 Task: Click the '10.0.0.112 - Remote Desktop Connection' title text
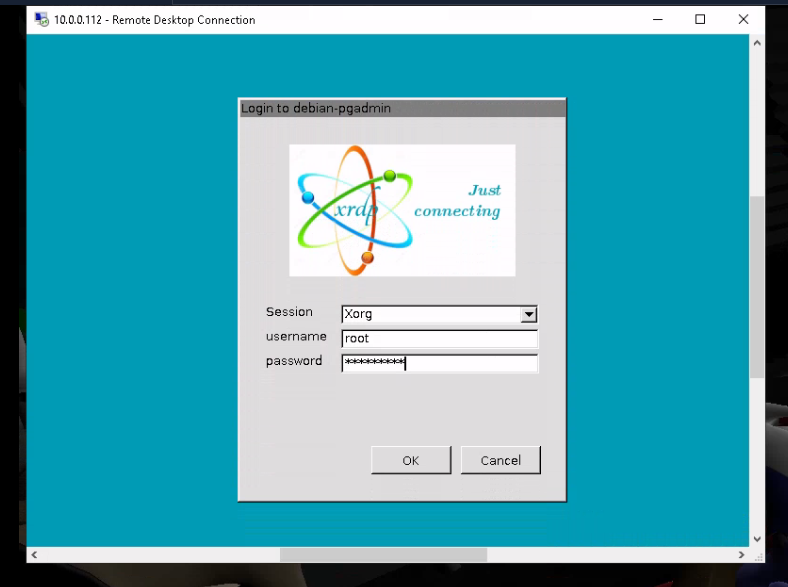(x=154, y=20)
